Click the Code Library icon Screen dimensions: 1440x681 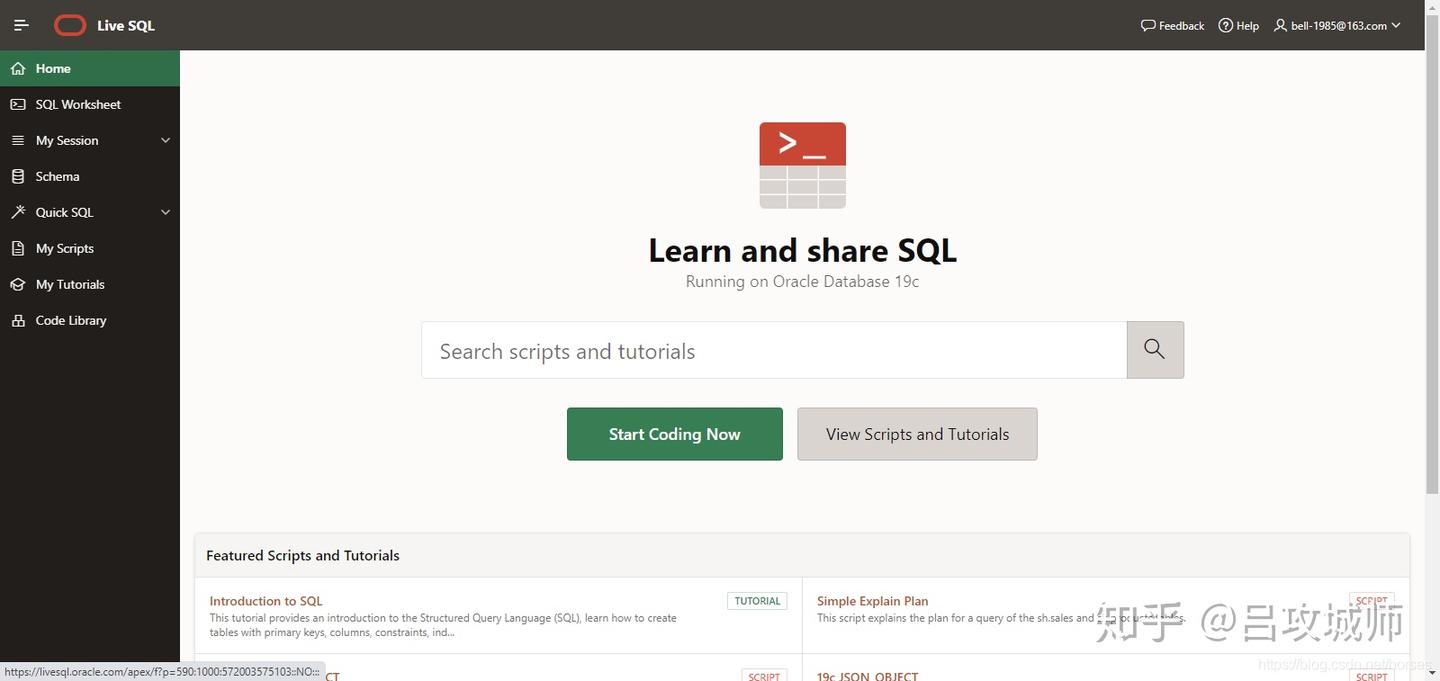pos(18,320)
